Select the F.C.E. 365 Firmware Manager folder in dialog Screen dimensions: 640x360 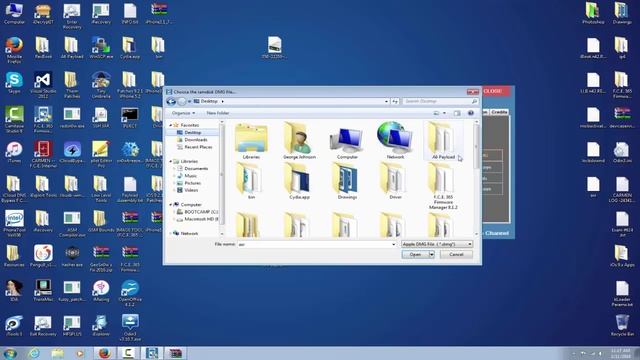pos(443,187)
